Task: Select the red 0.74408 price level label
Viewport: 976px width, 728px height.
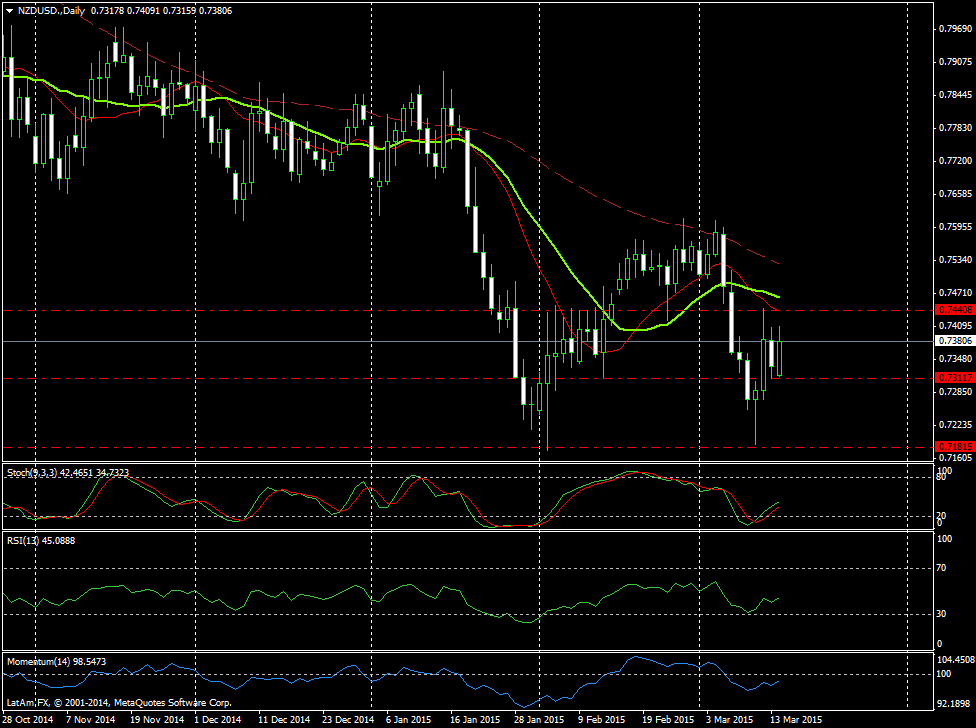Action: coord(953,311)
